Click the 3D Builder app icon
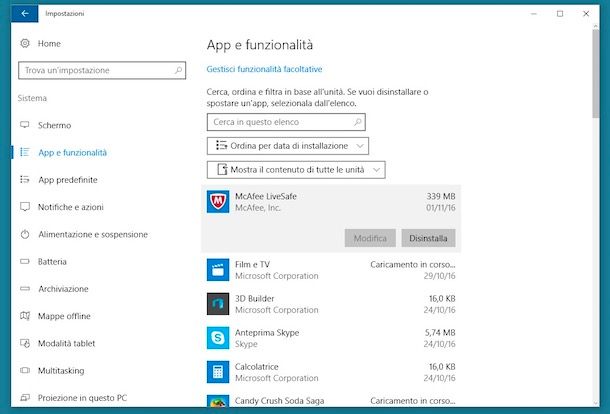The image size is (610, 414). pos(218,304)
